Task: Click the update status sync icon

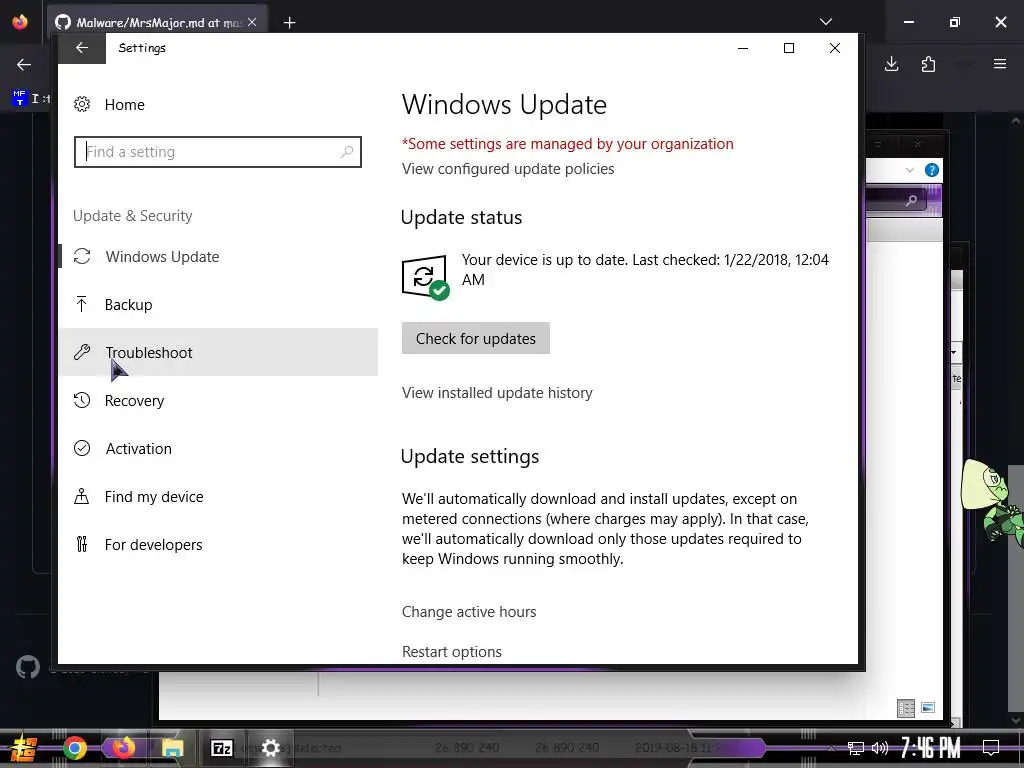Action: 426,278
